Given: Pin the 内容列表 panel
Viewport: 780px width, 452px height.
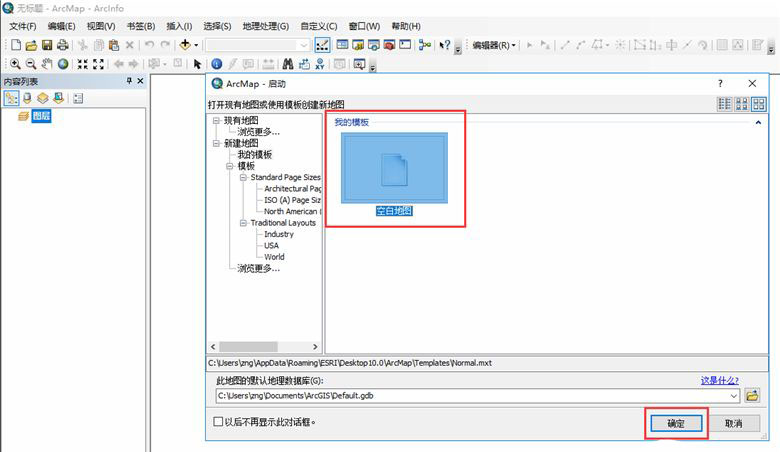Looking at the screenshot, I should [x=129, y=81].
